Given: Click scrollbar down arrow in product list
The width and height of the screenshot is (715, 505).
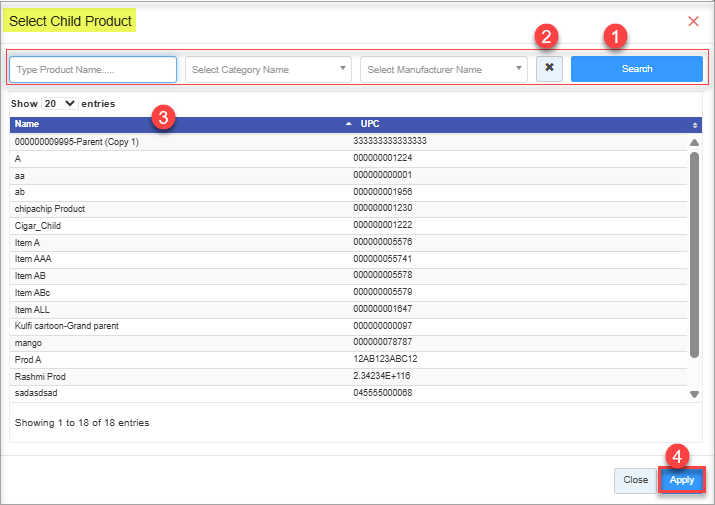Looking at the screenshot, I should tap(694, 395).
